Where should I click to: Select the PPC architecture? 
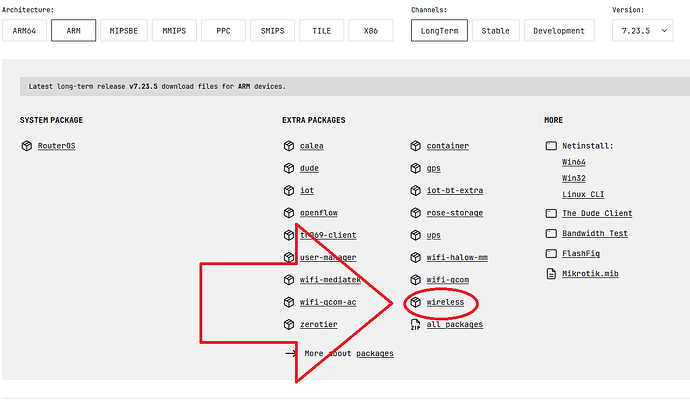[224, 31]
